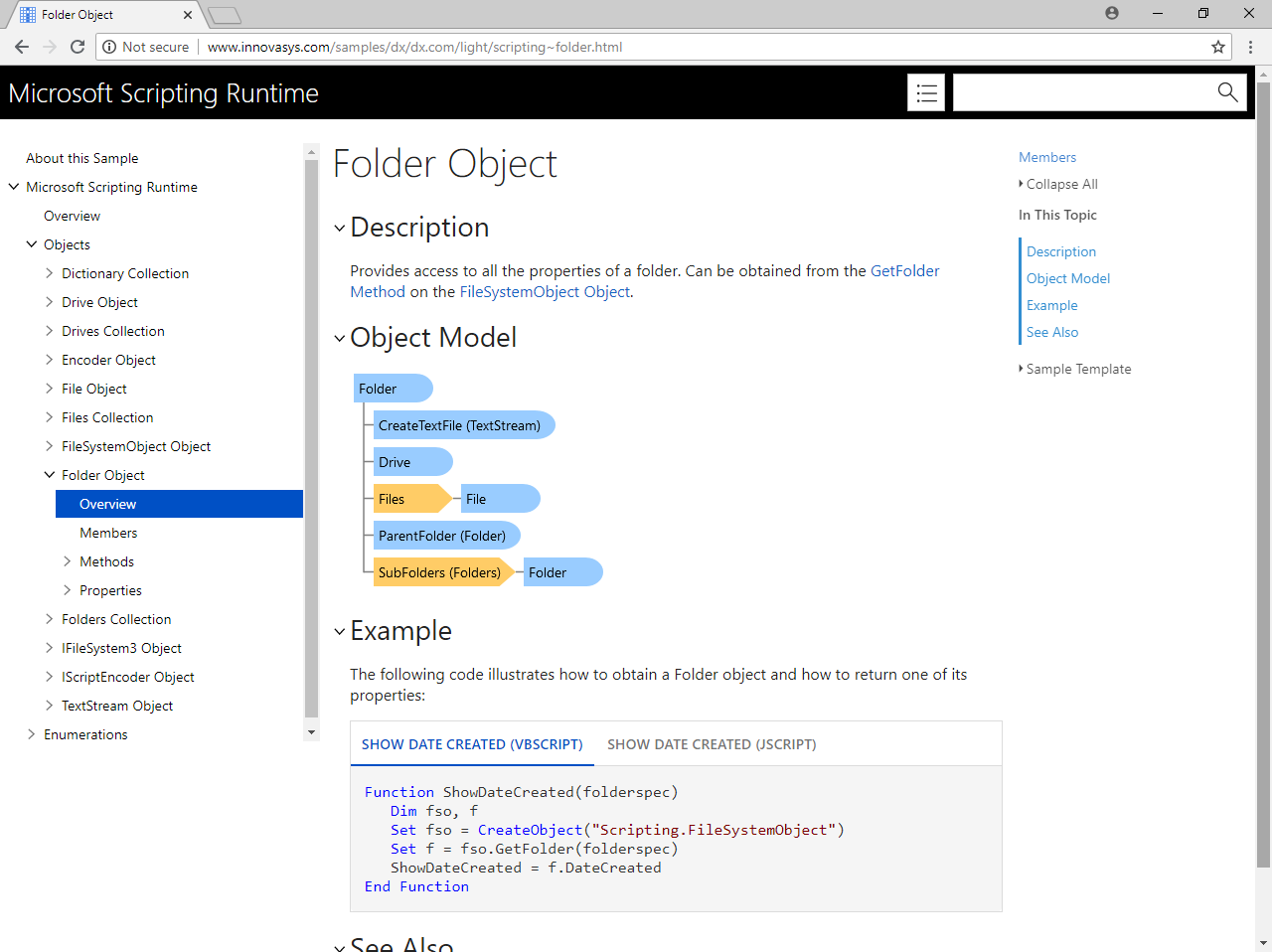This screenshot has width=1272, height=952.
Task: Expand the Drives Collection node
Action: pos(50,331)
